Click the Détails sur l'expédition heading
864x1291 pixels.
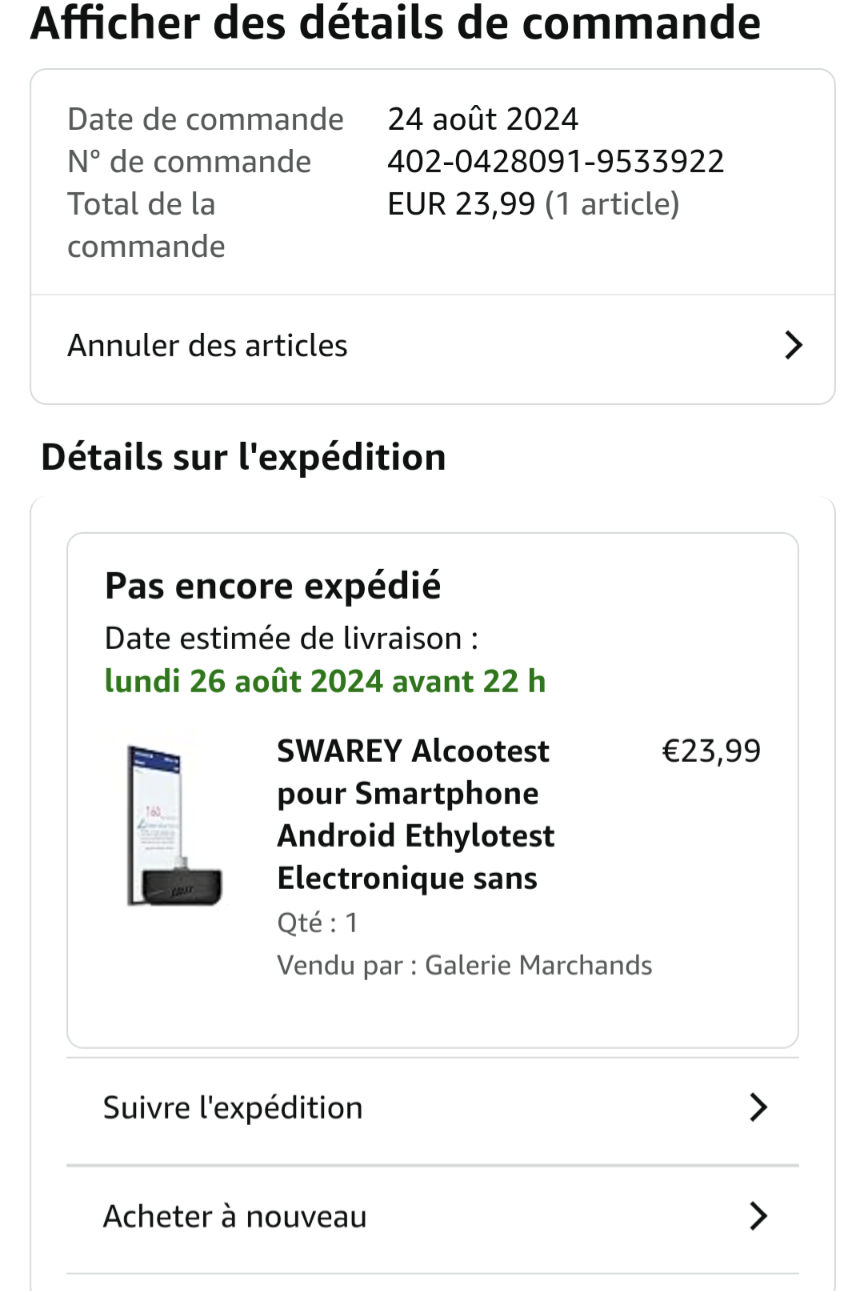(x=243, y=457)
